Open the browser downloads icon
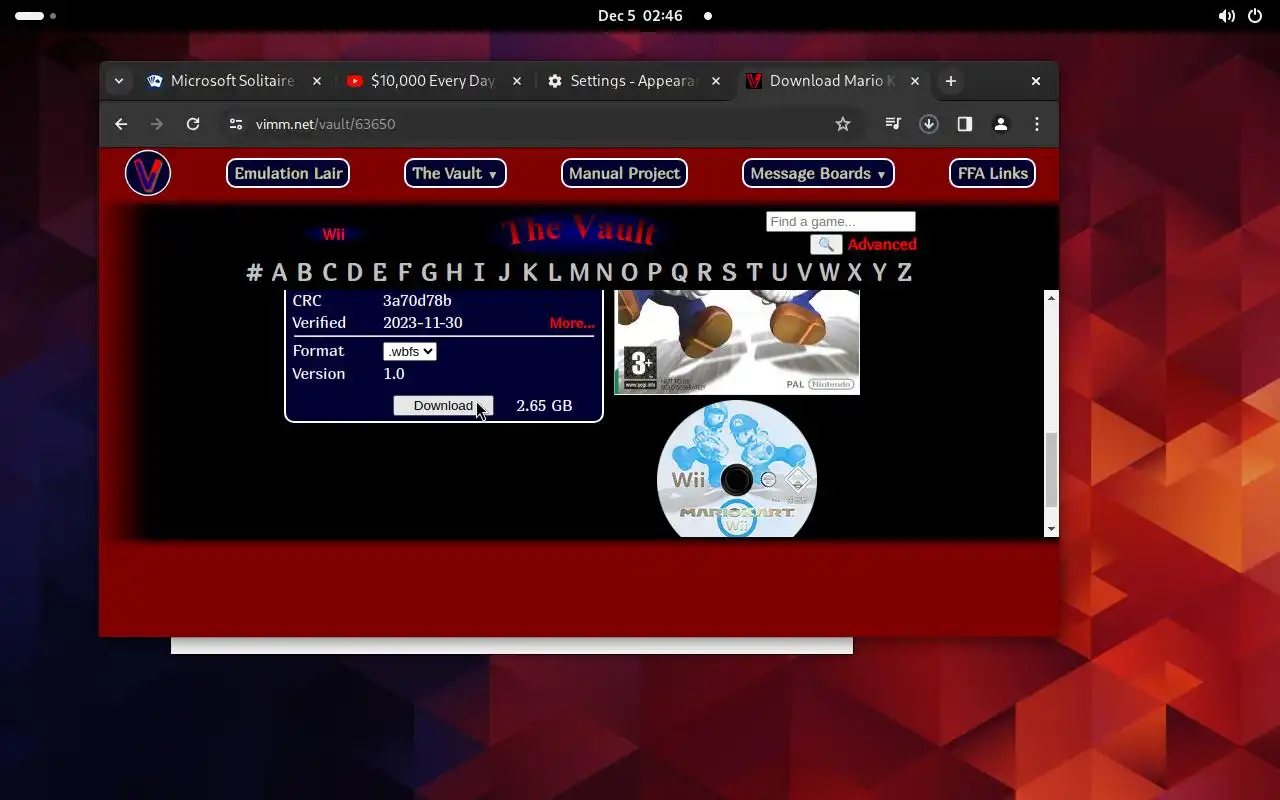 point(929,124)
